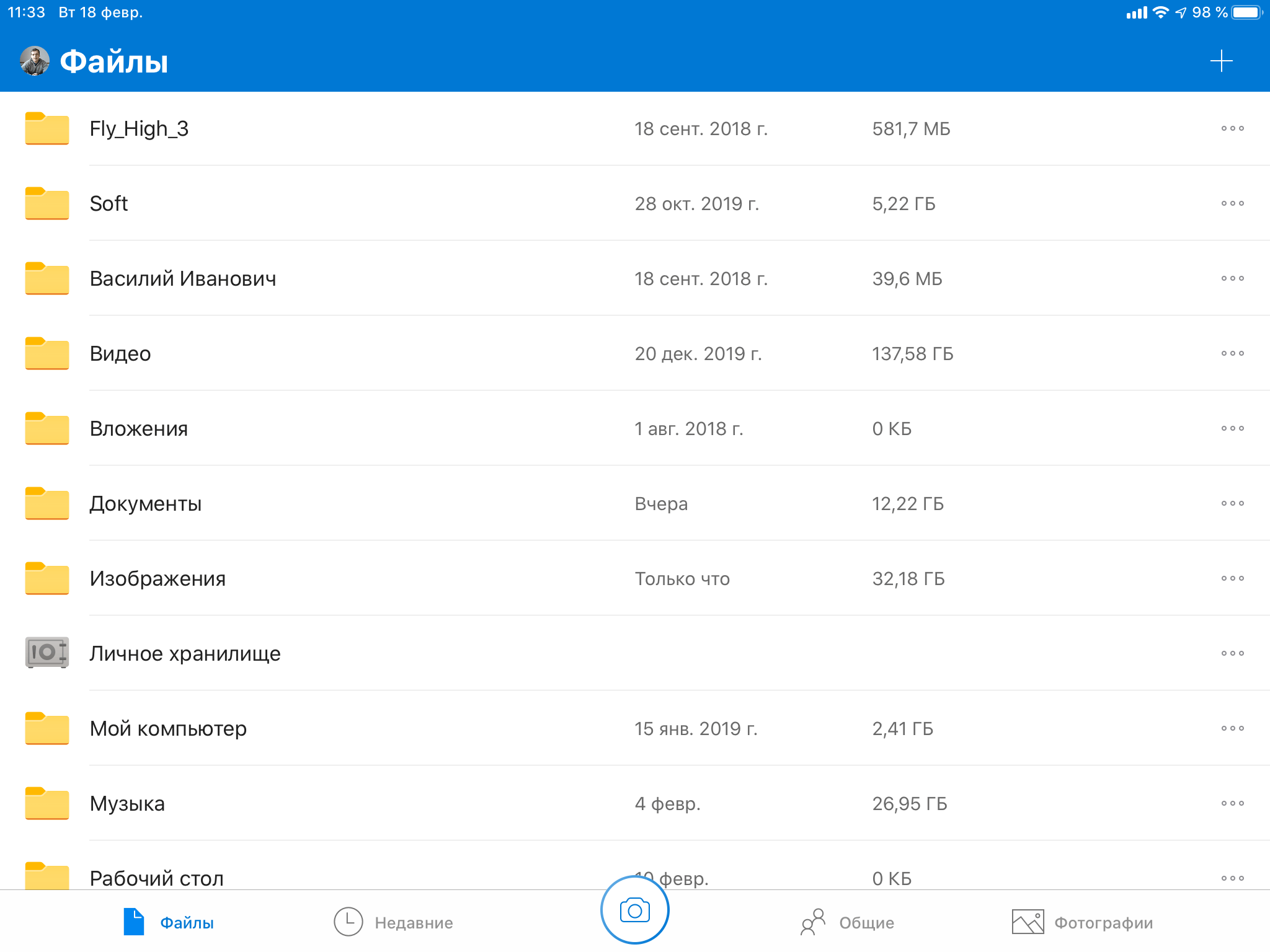Open Личное хранилище vault icon
This screenshot has height=952, width=1270.
click(47, 653)
